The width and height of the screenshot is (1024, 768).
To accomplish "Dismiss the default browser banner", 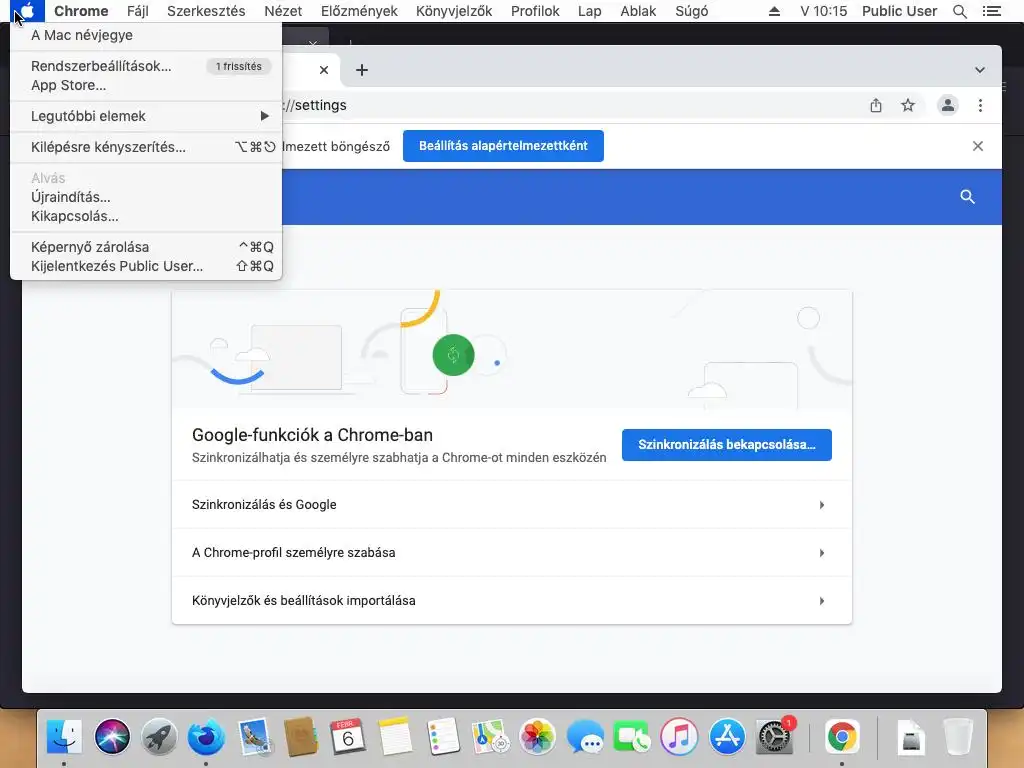I will click(x=978, y=146).
